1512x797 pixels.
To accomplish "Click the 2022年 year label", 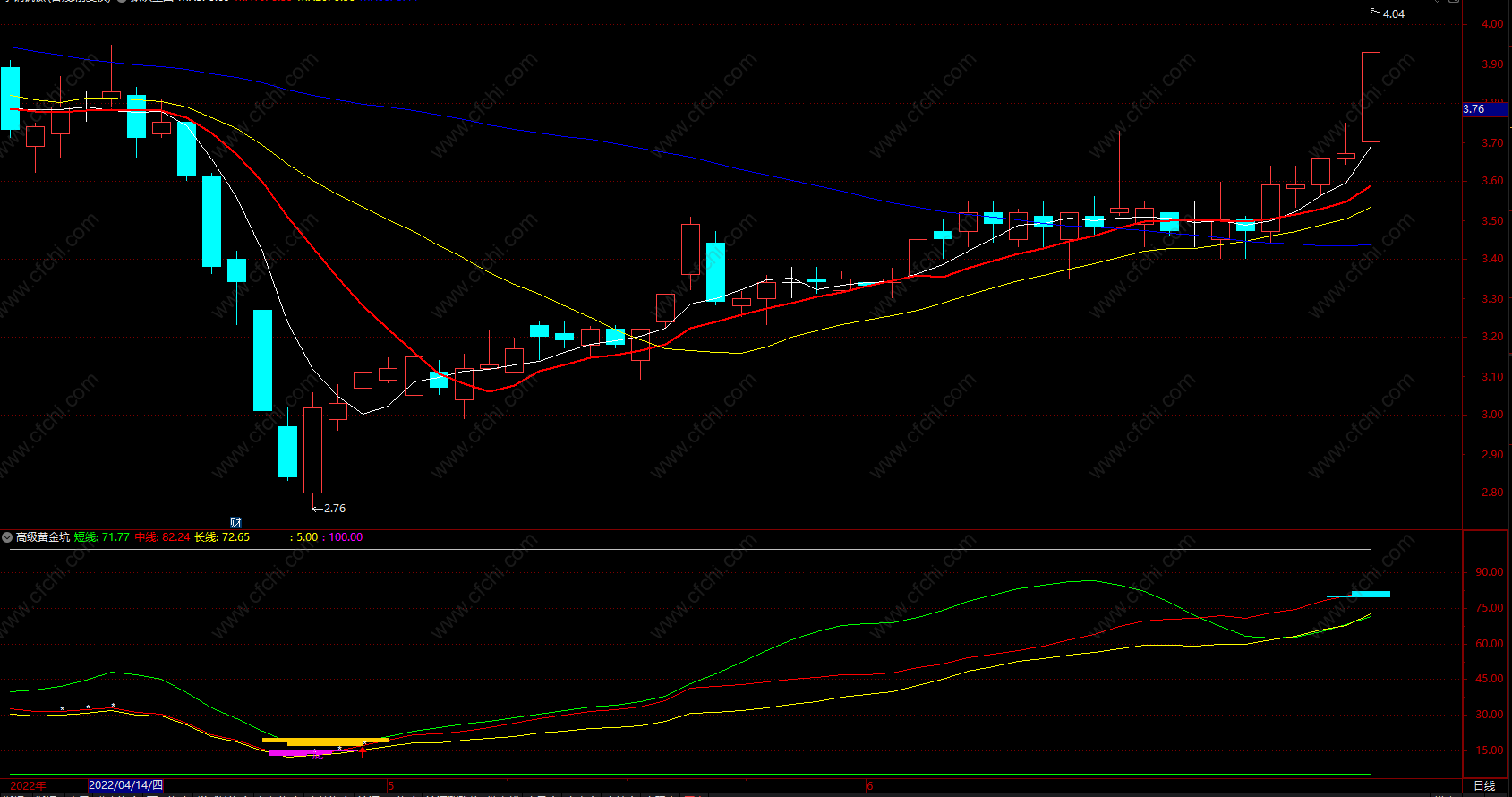I will tap(29, 785).
